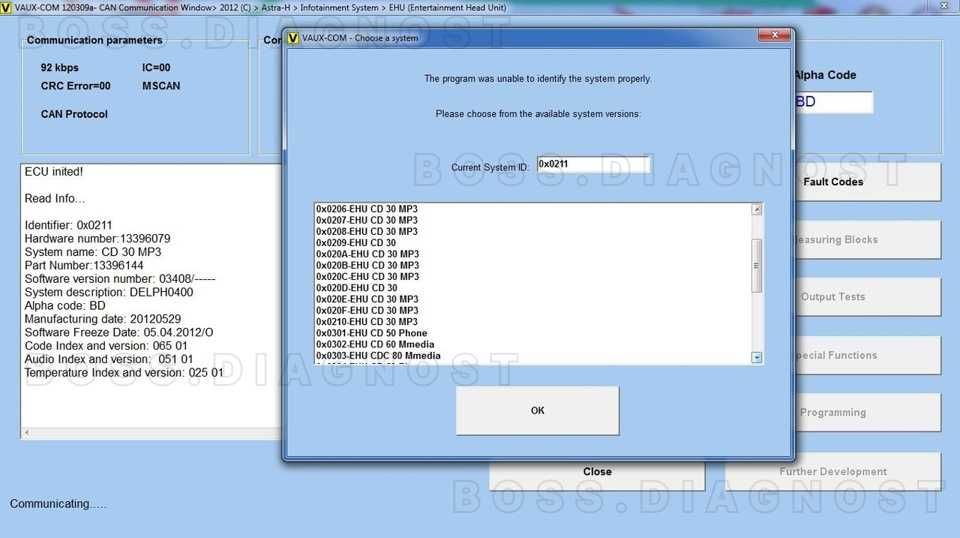
Task: Click Software Freeze Date log line
Action: (x=119, y=332)
